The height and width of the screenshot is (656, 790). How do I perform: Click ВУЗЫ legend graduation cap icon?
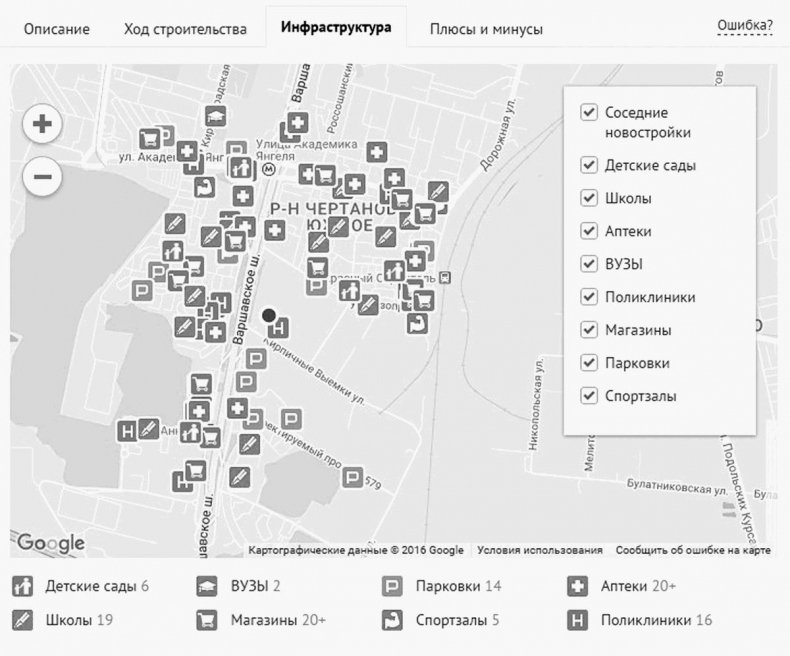[207, 586]
